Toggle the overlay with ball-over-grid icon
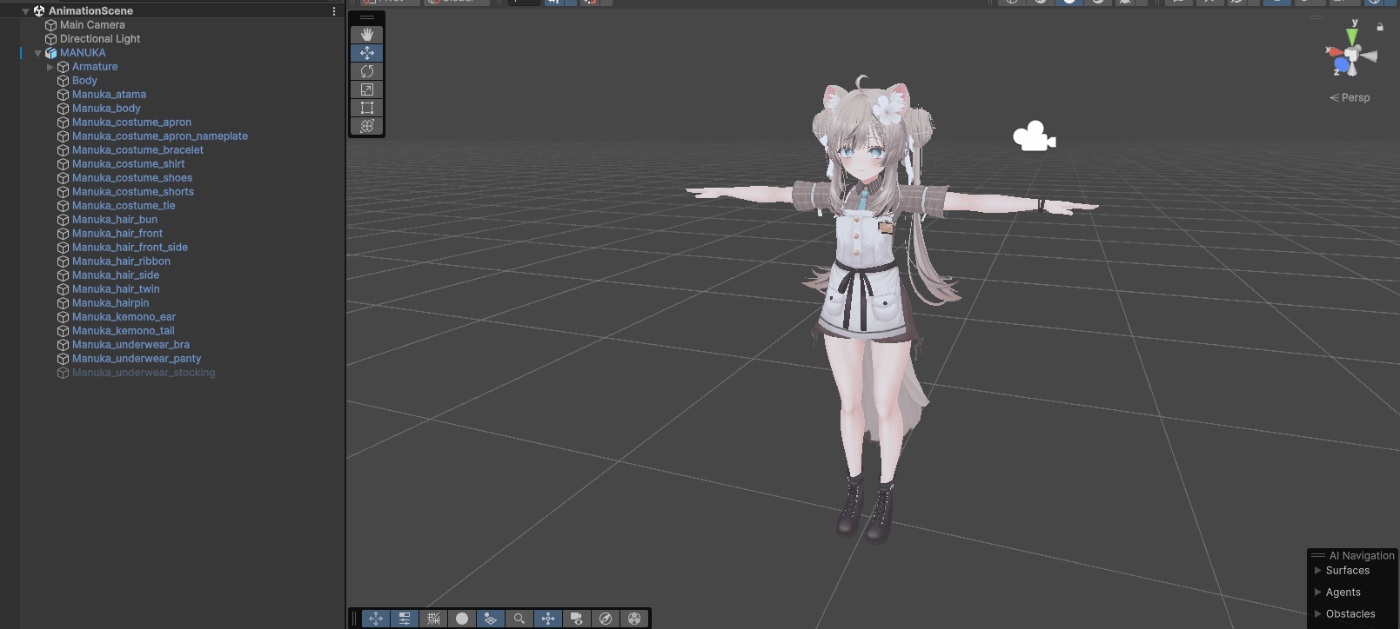The width and height of the screenshot is (1400, 629). [x=490, y=619]
